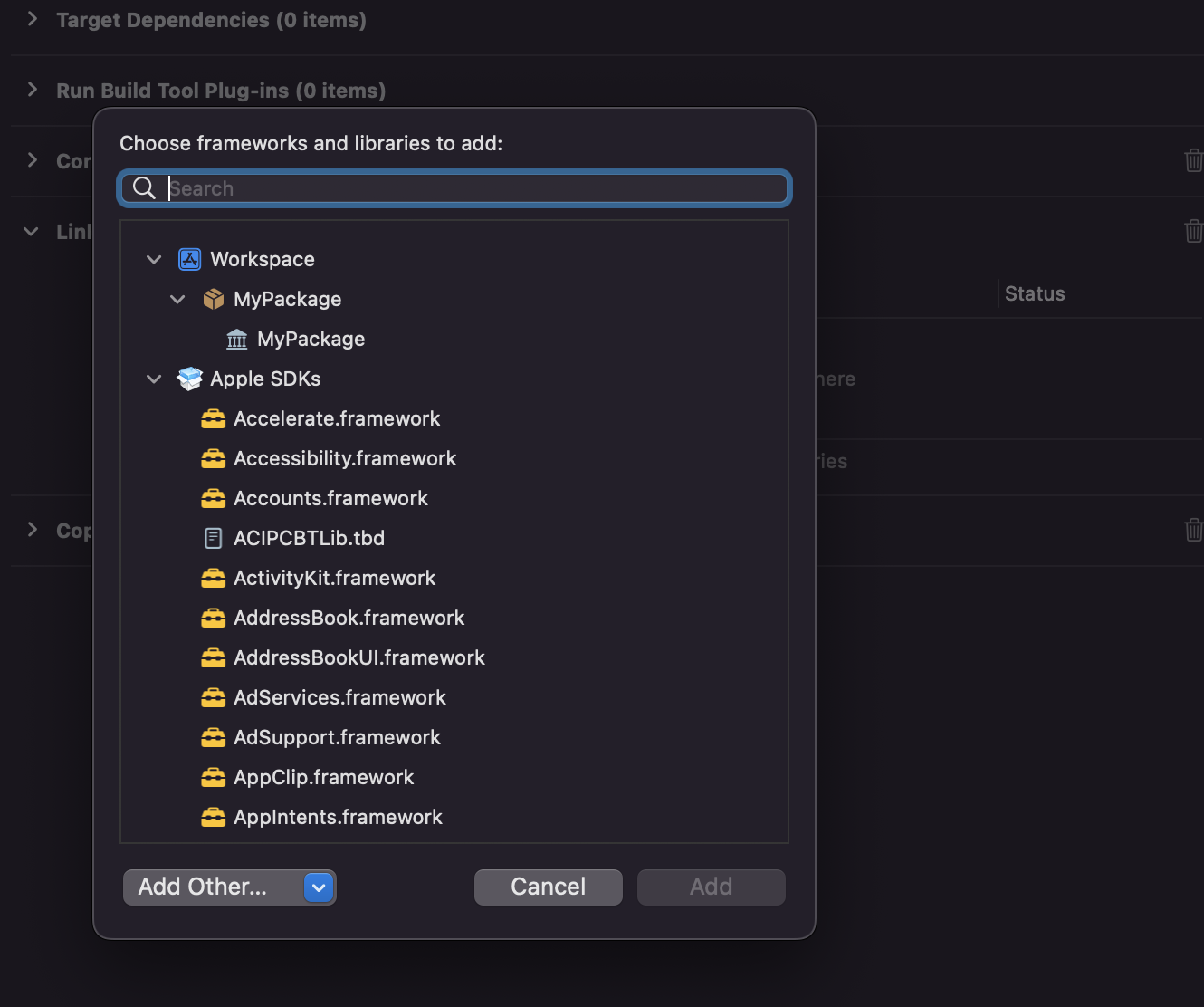The image size is (1204, 1007).
Task: Click the AddressBook.framework toolbox icon
Action: point(214,618)
